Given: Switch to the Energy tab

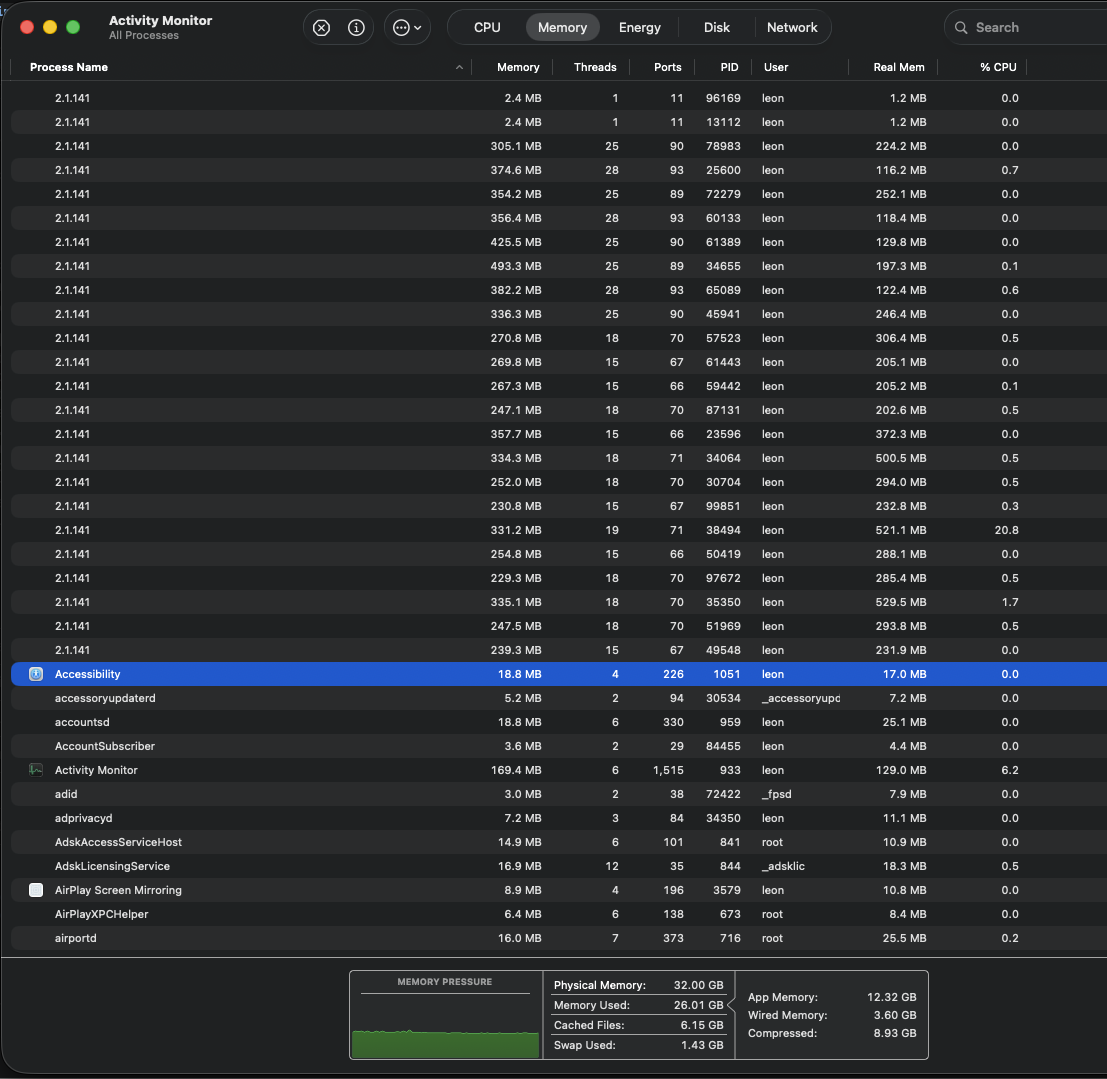Looking at the screenshot, I should point(640,28).
